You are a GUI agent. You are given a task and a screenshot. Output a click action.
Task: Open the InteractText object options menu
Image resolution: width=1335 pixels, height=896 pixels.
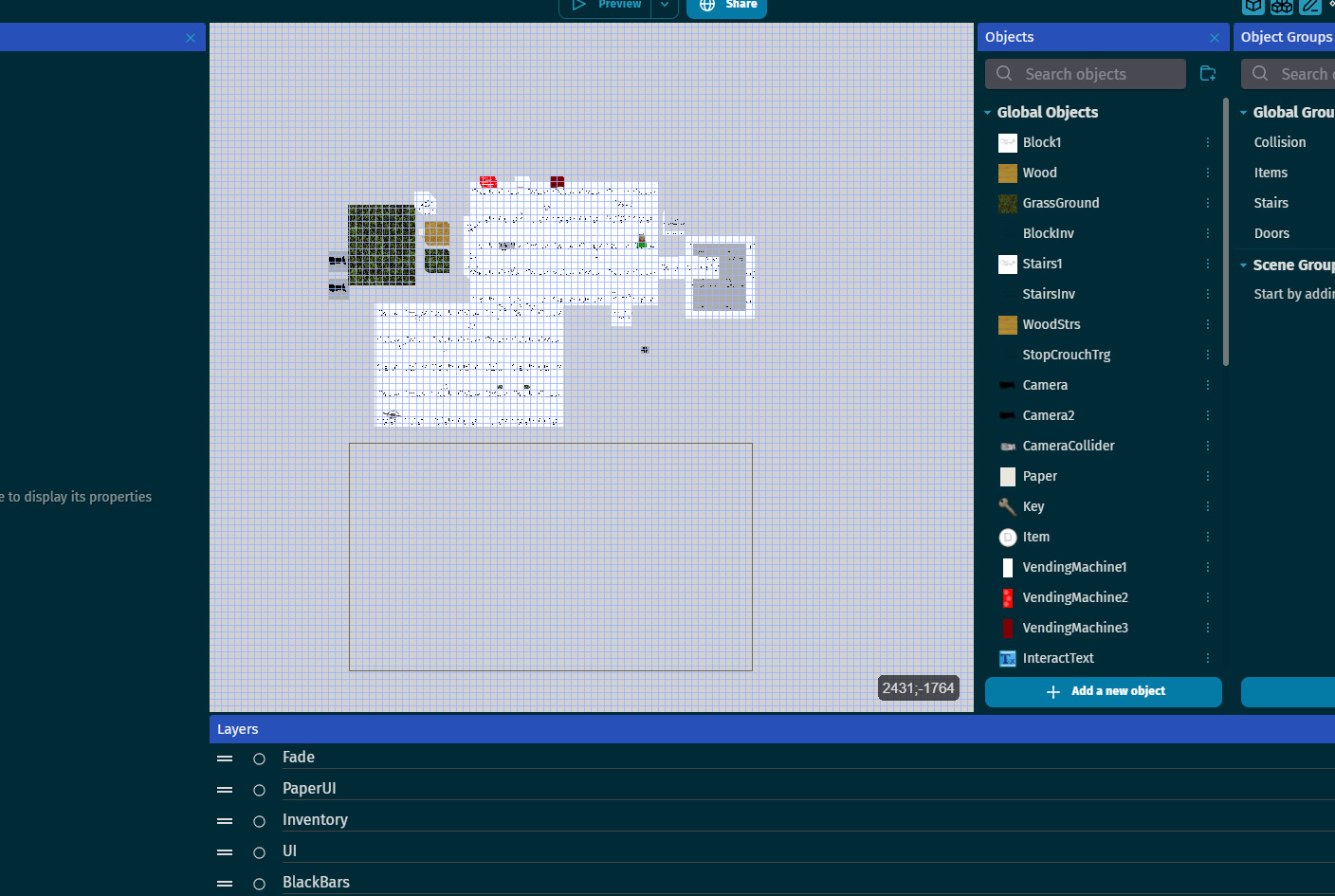[x=1208, y=658]
